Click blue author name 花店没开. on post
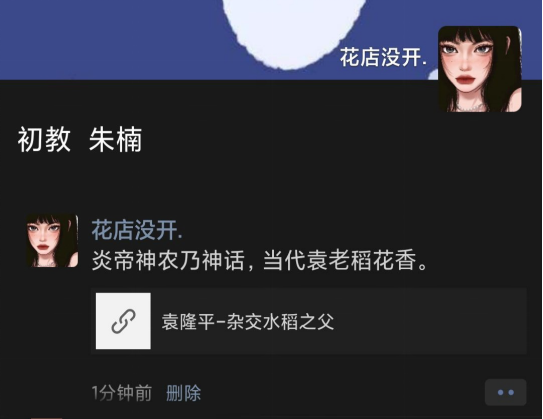Viewport: 543px width, 419px height. click(x=137, y=230)
